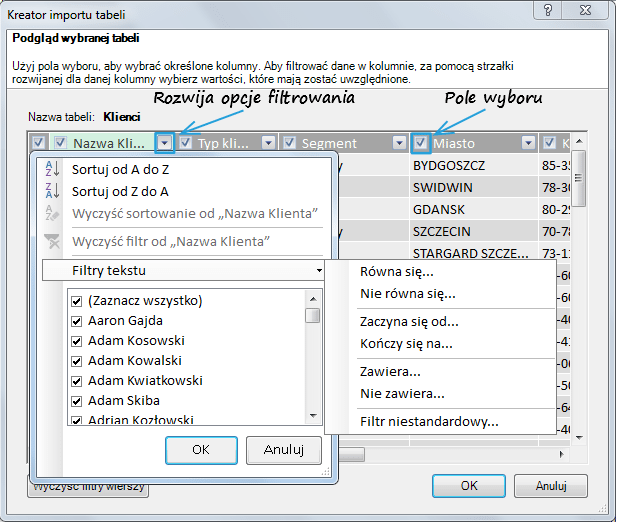This screenshot has width=617, height=523.
Task: Open the Segment column filter dropdown
Action: coord(398,143)
